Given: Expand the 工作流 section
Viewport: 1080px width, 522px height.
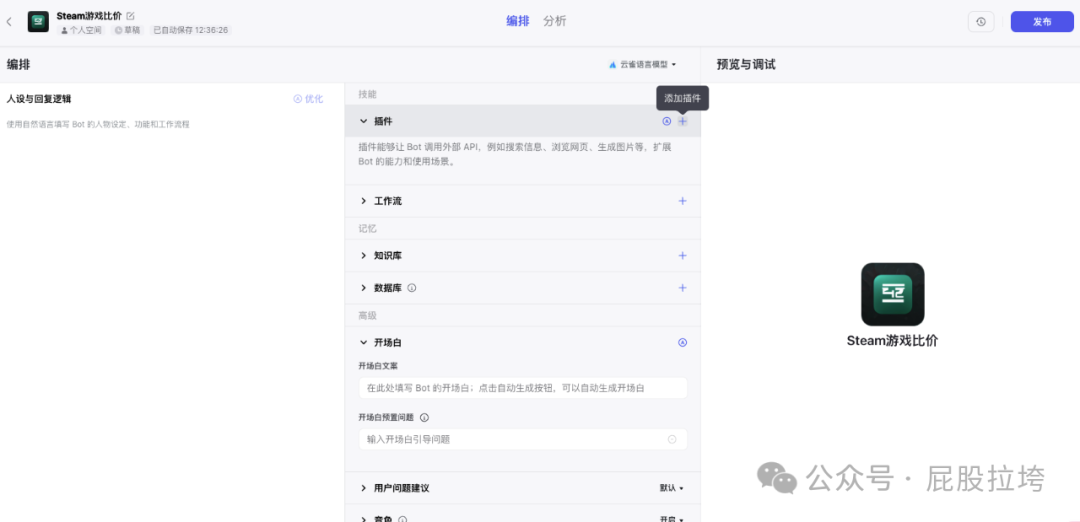Looking at the screenshot, I should pyautogui.click(x=364, y=201).
